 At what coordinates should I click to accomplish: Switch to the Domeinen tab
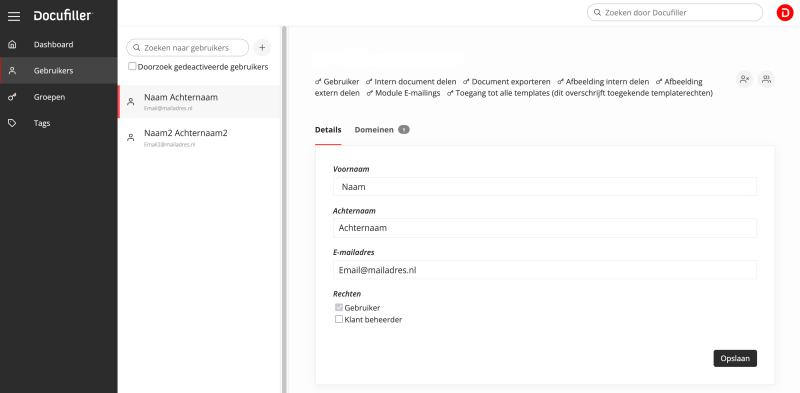[x=374, y=130]
